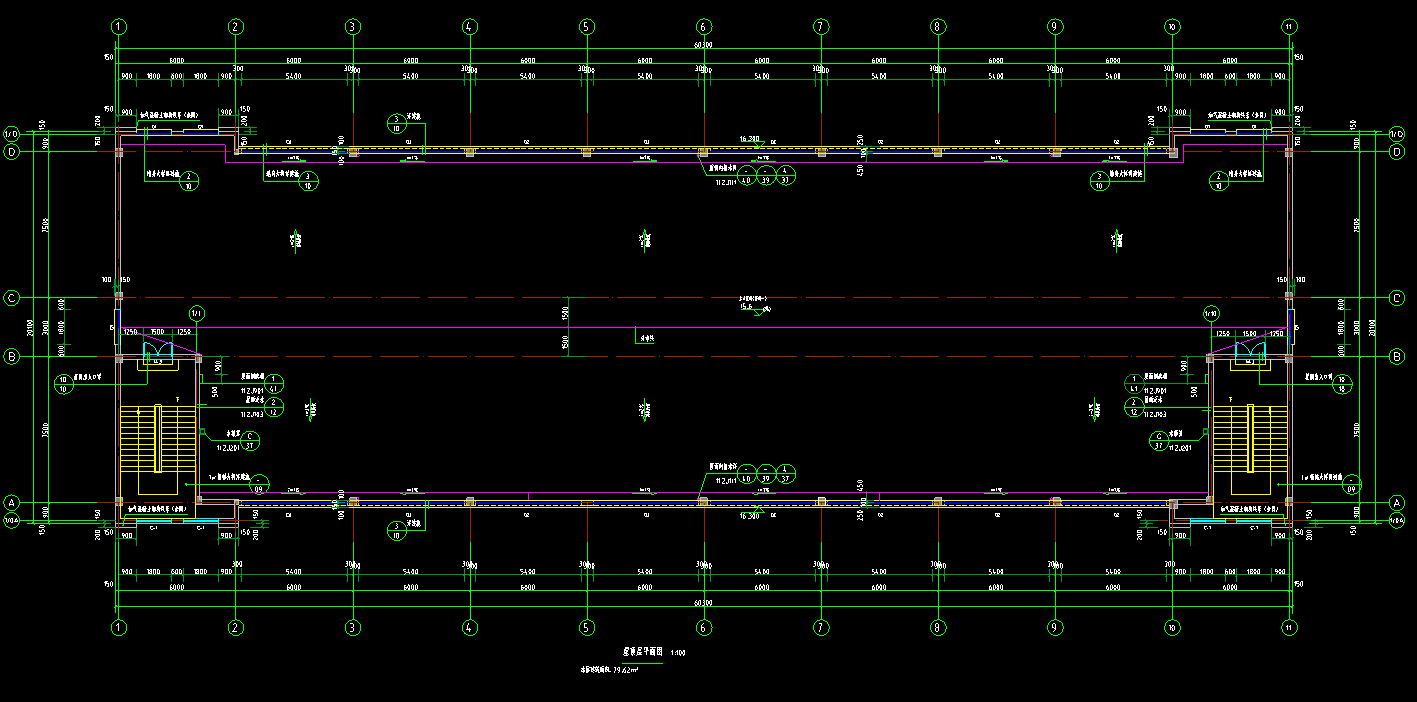The width and height of the screenshot is (1417, 702).
Task: Pick the cyan door swing above right staircase
Action: pos(1249,348)
